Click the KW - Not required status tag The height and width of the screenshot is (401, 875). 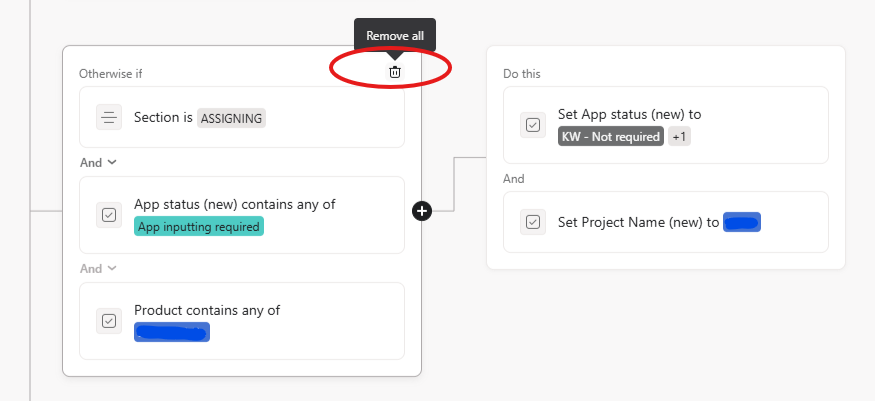click(x=611, y=136)
